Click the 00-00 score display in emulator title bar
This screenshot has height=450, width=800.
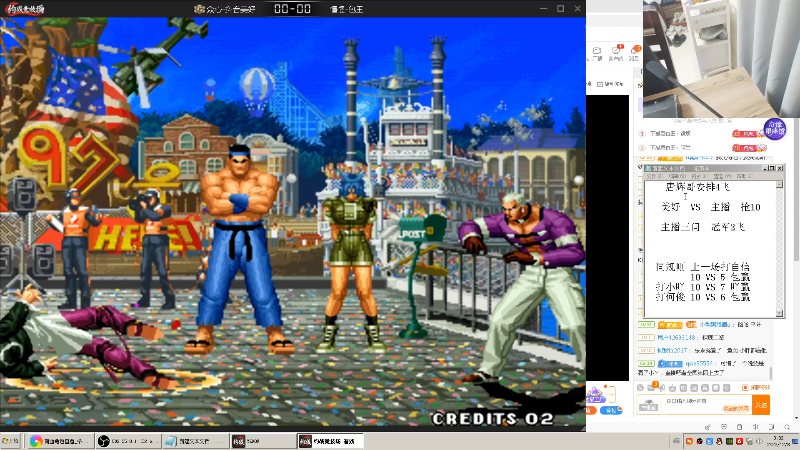coord(292,9)
